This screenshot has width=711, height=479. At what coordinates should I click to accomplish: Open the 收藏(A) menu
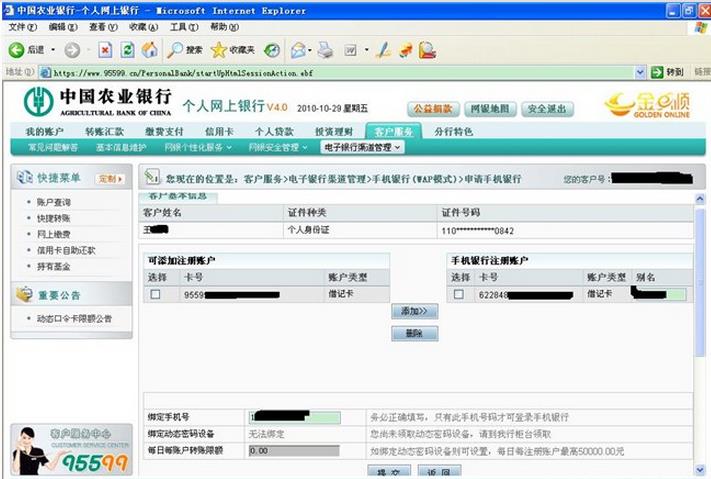click(144, 27)
